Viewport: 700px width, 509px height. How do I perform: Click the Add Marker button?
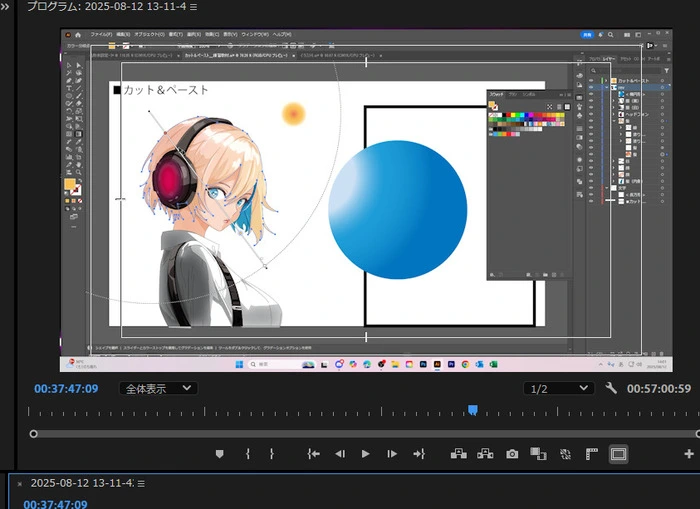tap(219, 454)
